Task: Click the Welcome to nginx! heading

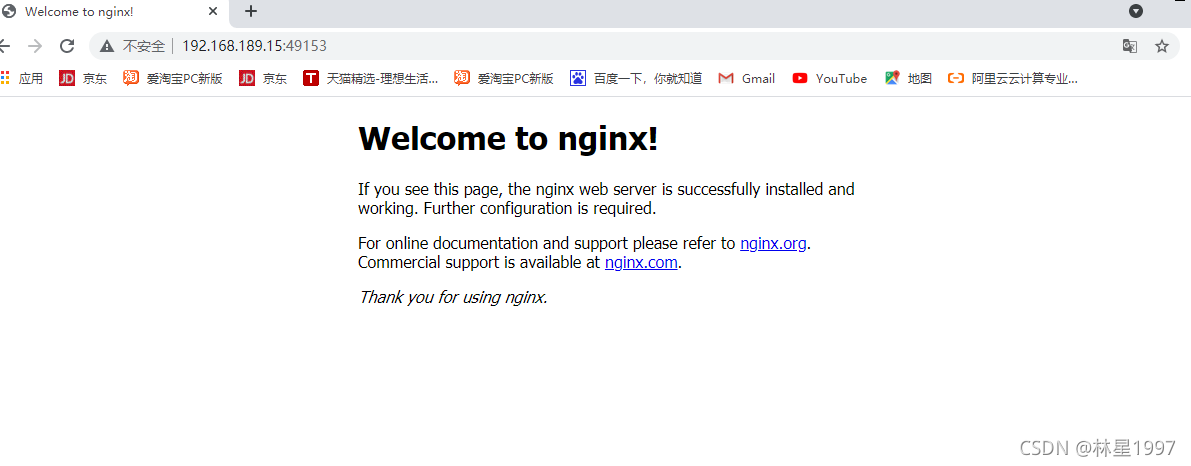Action: tap(508, 138)
